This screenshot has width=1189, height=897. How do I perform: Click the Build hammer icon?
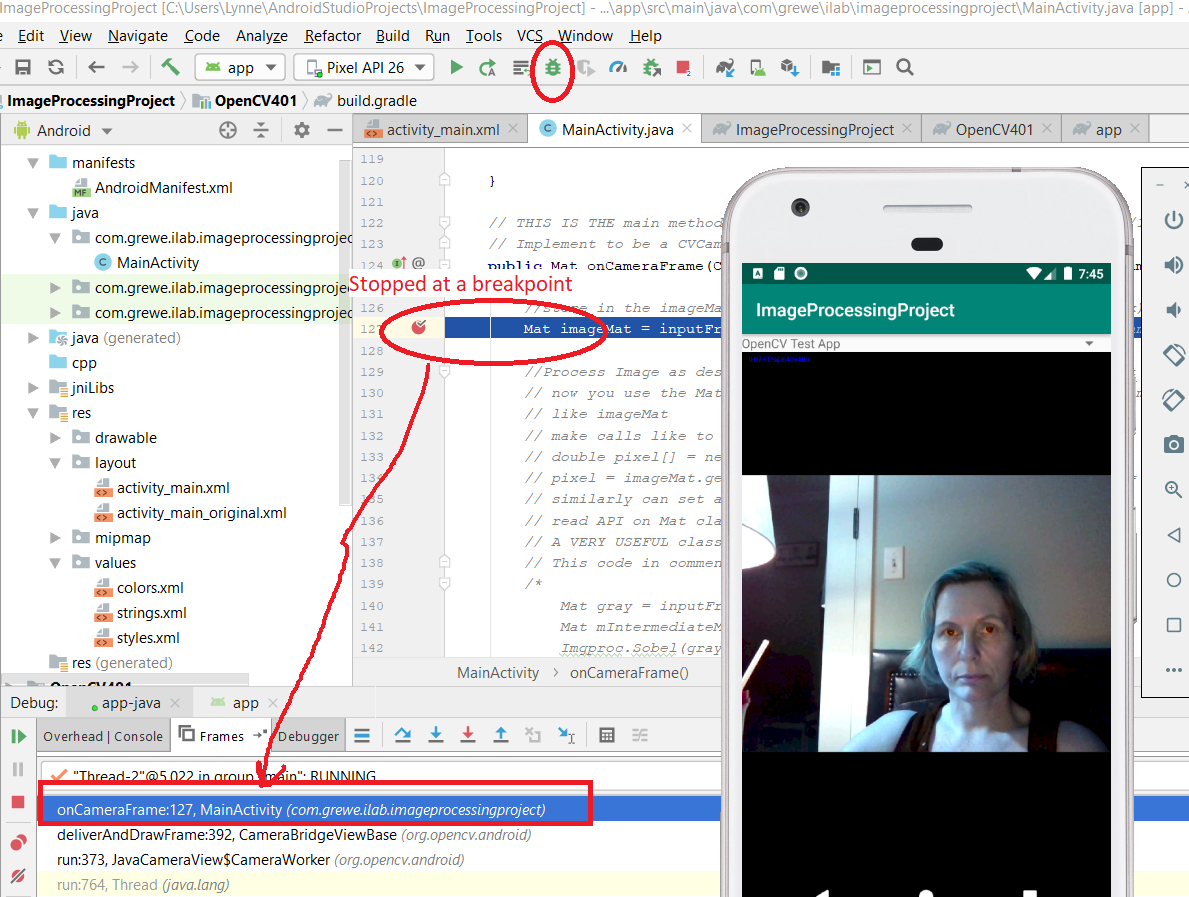click(171, 67)
